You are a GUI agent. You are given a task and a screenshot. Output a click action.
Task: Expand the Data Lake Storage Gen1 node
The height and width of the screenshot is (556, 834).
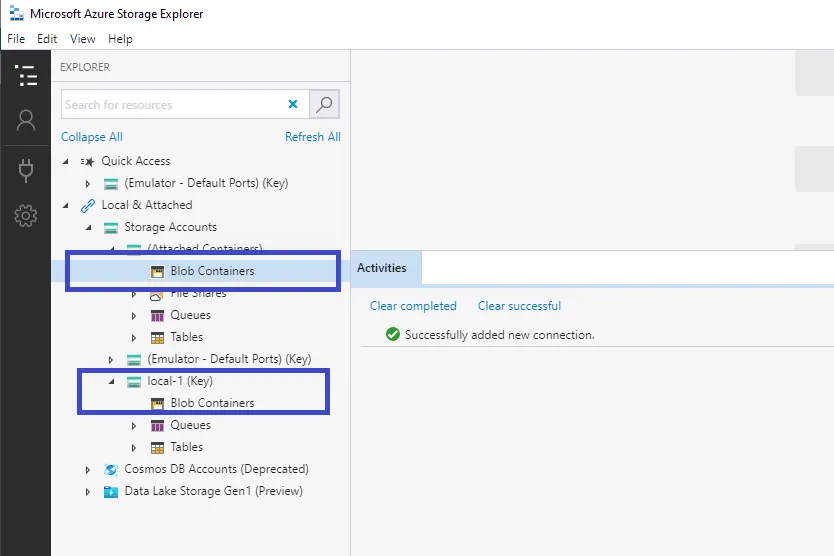88,491
